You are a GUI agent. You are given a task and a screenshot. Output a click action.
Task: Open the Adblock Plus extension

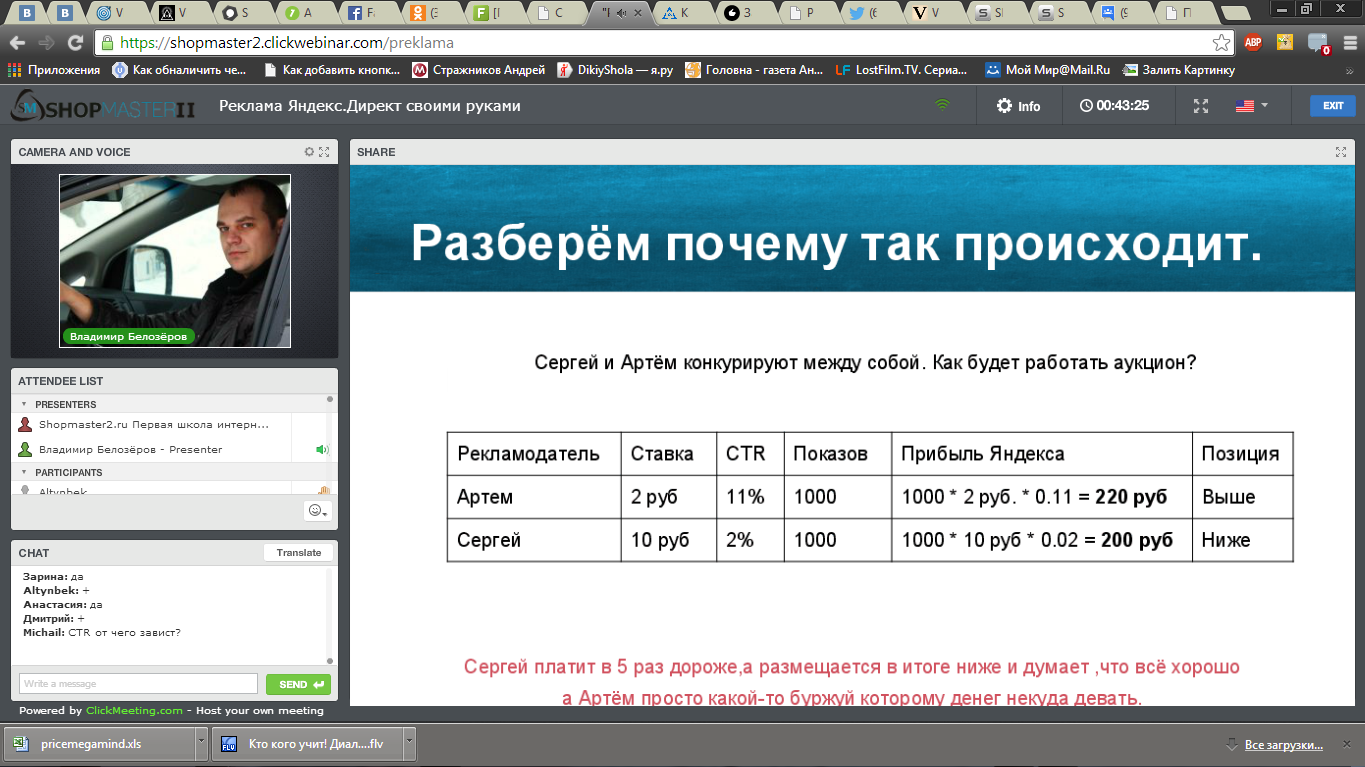pyautogui.click(x=1253, y=43)
